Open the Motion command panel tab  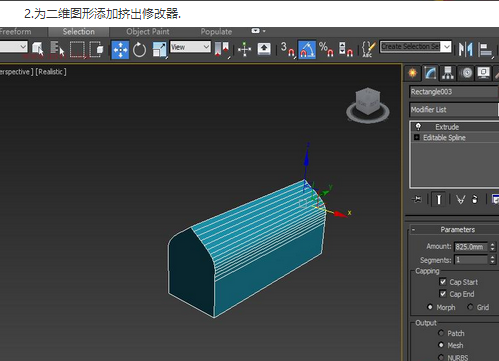pos(467,73)
